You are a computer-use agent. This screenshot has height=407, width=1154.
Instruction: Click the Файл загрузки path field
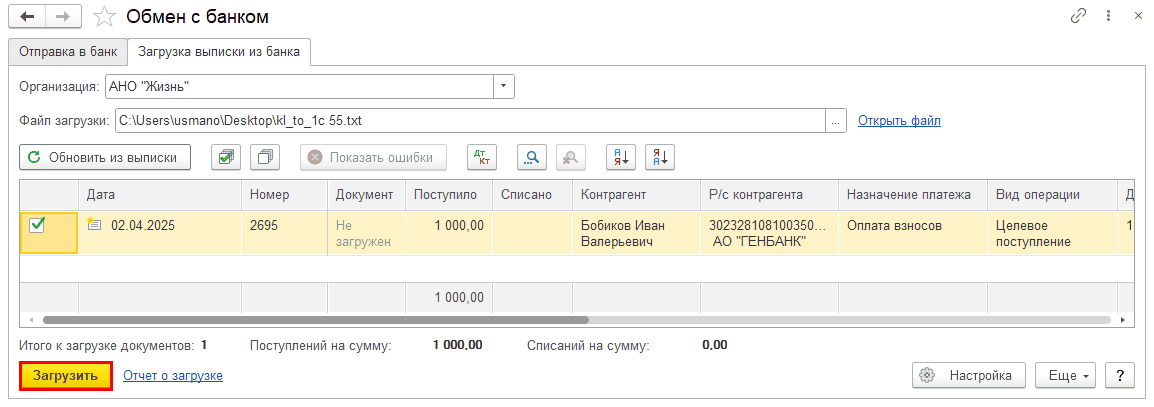coord(468,121)
